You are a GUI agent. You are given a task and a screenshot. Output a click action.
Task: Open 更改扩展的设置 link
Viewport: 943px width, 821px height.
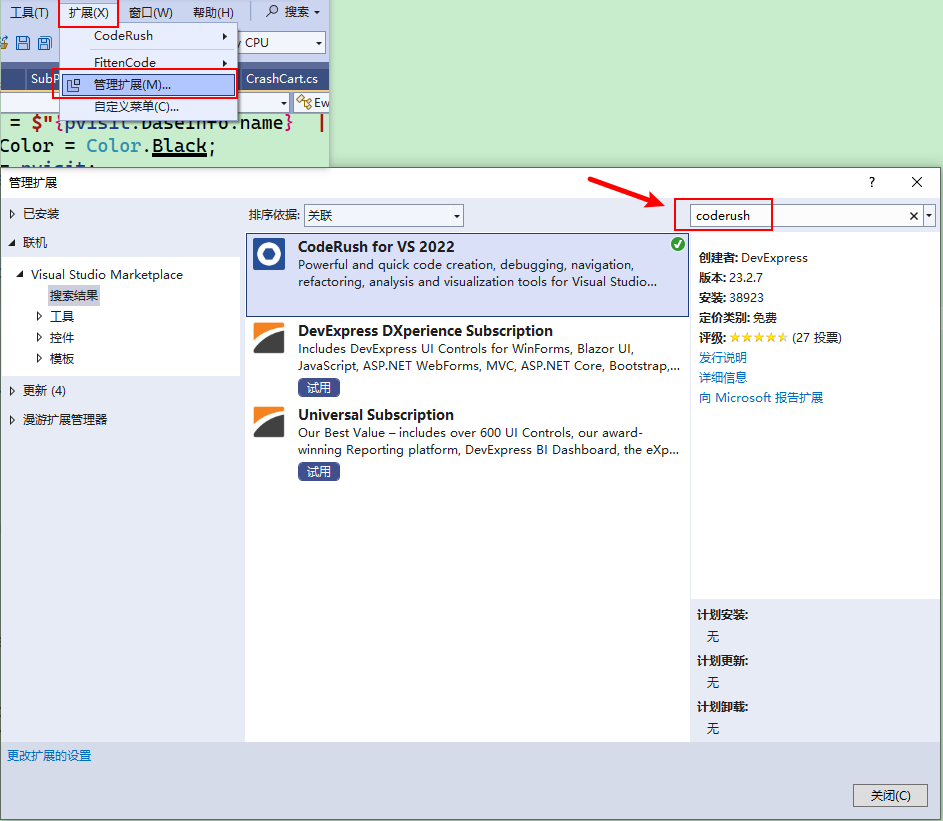(x=49, y=755)
